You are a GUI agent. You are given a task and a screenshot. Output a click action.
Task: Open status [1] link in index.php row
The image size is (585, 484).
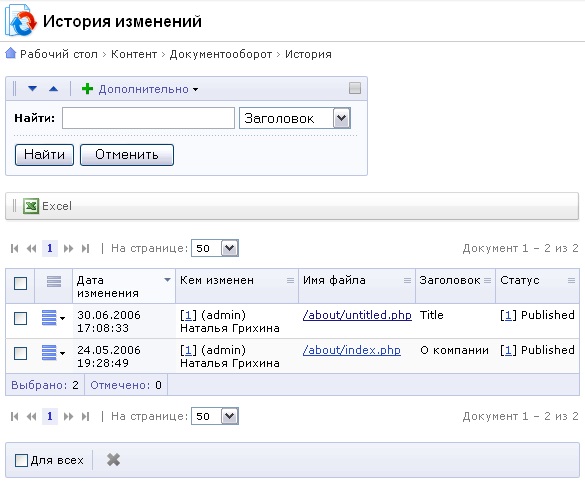click(509, 350)
